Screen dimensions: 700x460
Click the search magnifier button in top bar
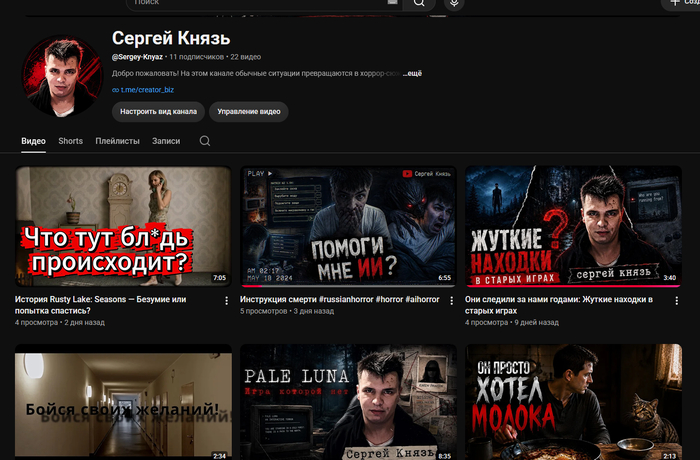click(x=419, y=3)
